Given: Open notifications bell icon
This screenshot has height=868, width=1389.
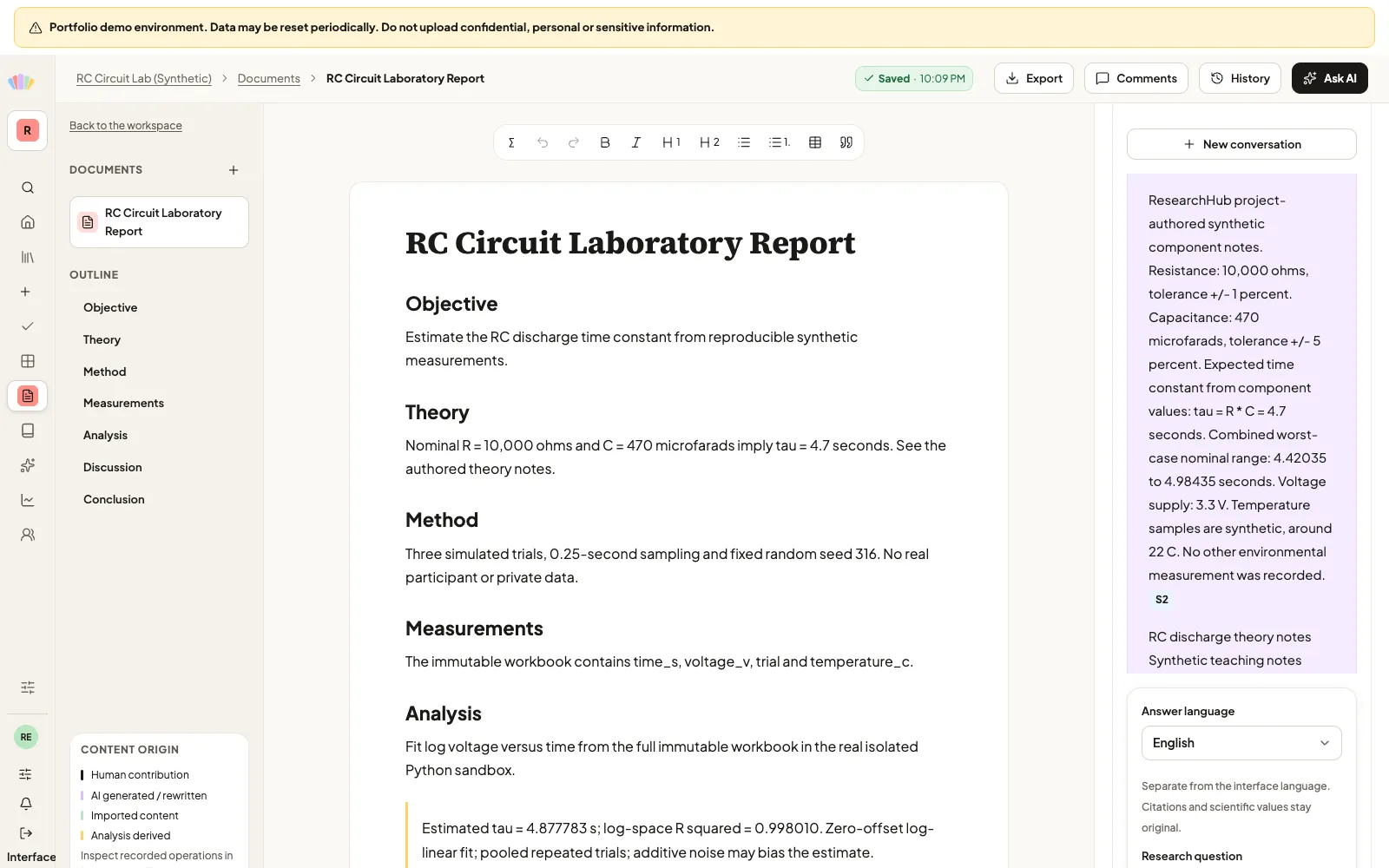Looking at the screenshot, I should pos(26,804).
